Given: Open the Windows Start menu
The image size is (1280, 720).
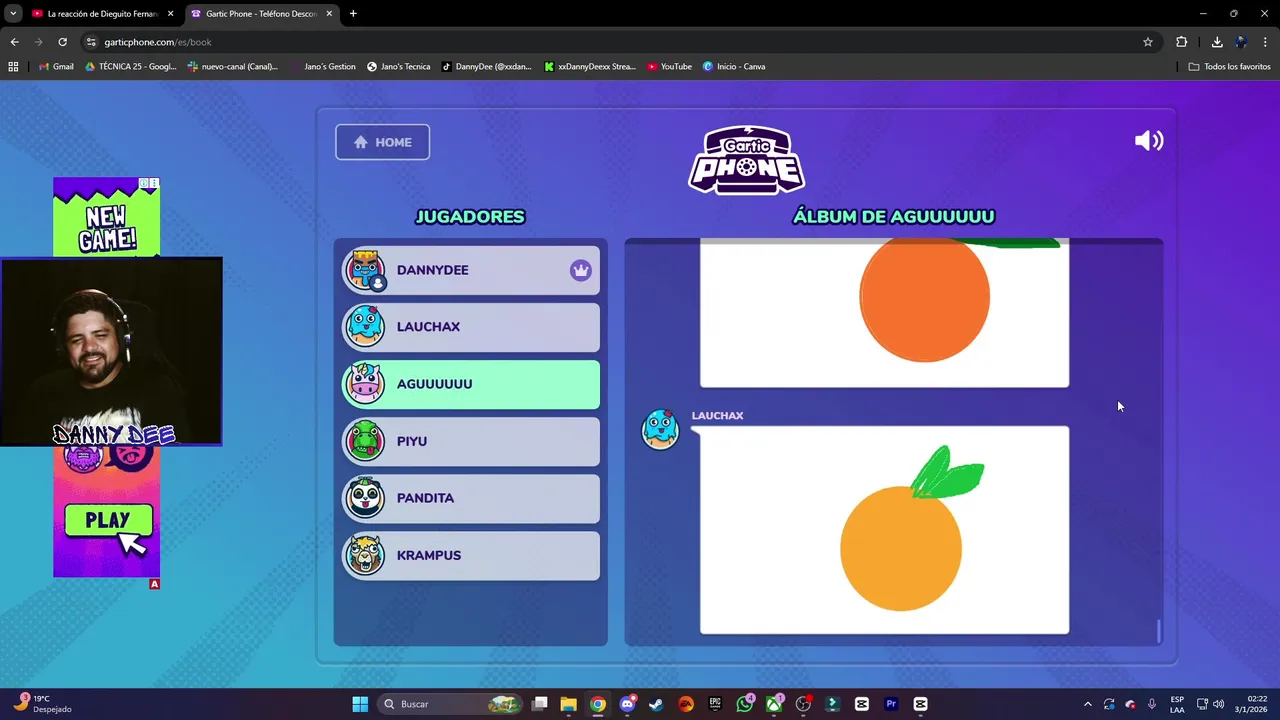Looking at the screenshot, I should tap(360, 704).
